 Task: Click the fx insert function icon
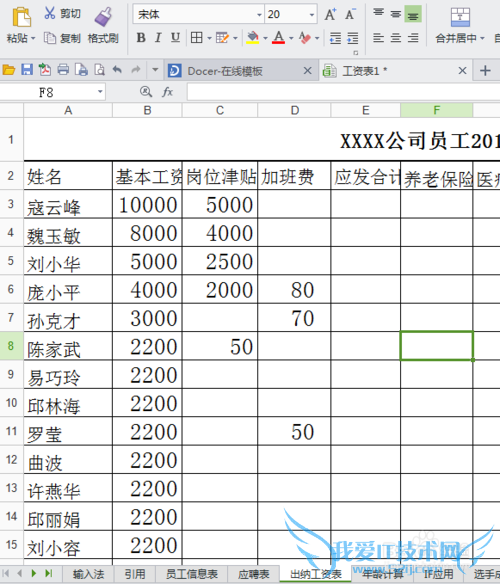(x=167, y=92)
